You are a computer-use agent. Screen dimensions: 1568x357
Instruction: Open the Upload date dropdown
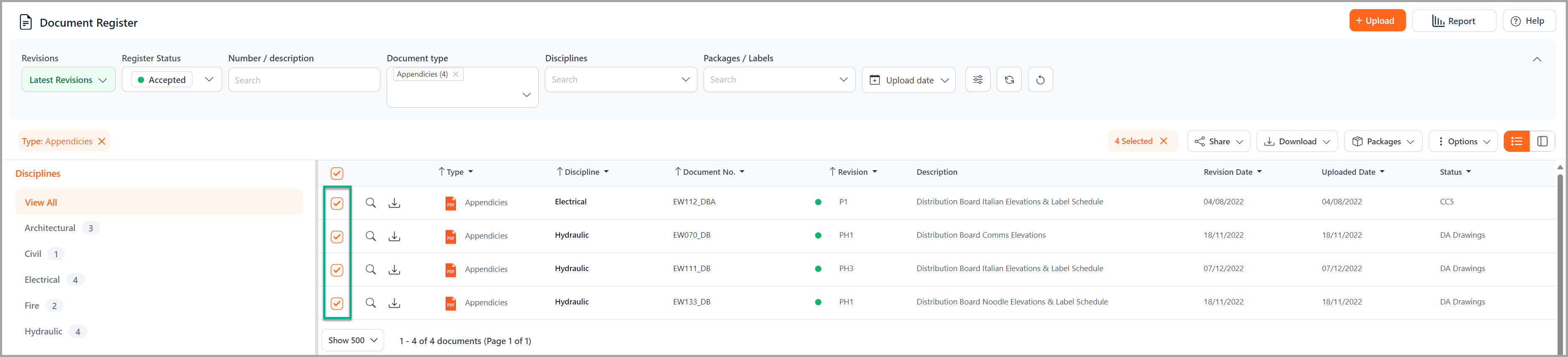click(x=909, y=80)
